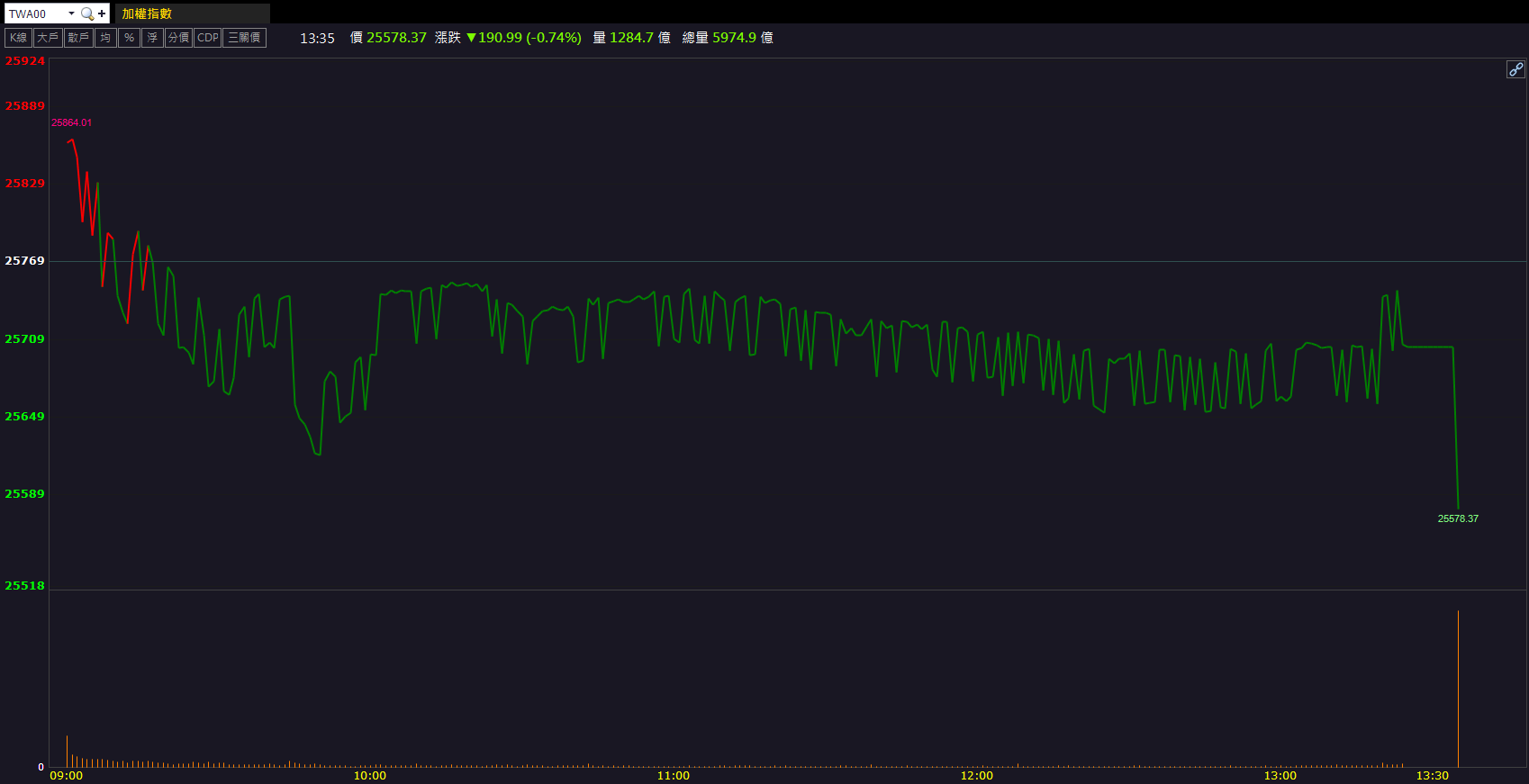The width and height of the screenshot is (1529, 784).
Task: Click the closing volume spike bar
Action: pyautogui.click(x=1458, y=689)
